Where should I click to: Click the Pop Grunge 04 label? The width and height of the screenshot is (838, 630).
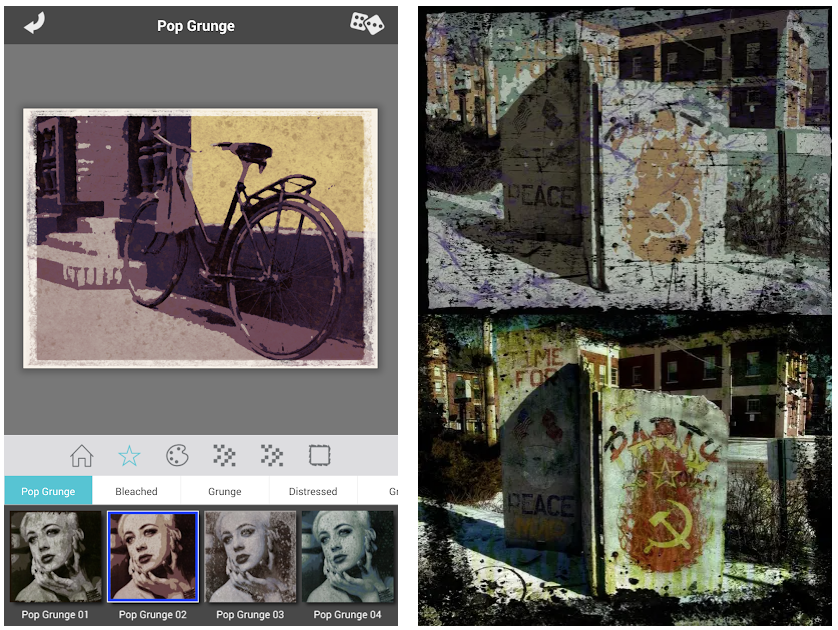(x=347, y=615)
